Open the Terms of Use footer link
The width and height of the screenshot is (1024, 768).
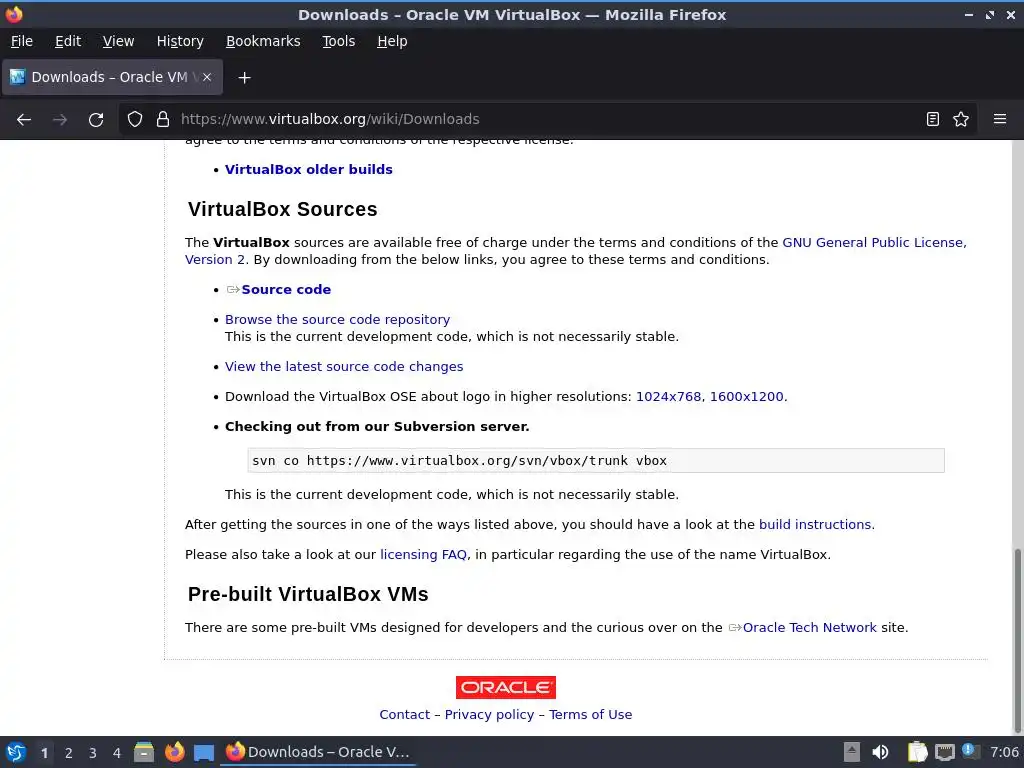click(590, 714)
